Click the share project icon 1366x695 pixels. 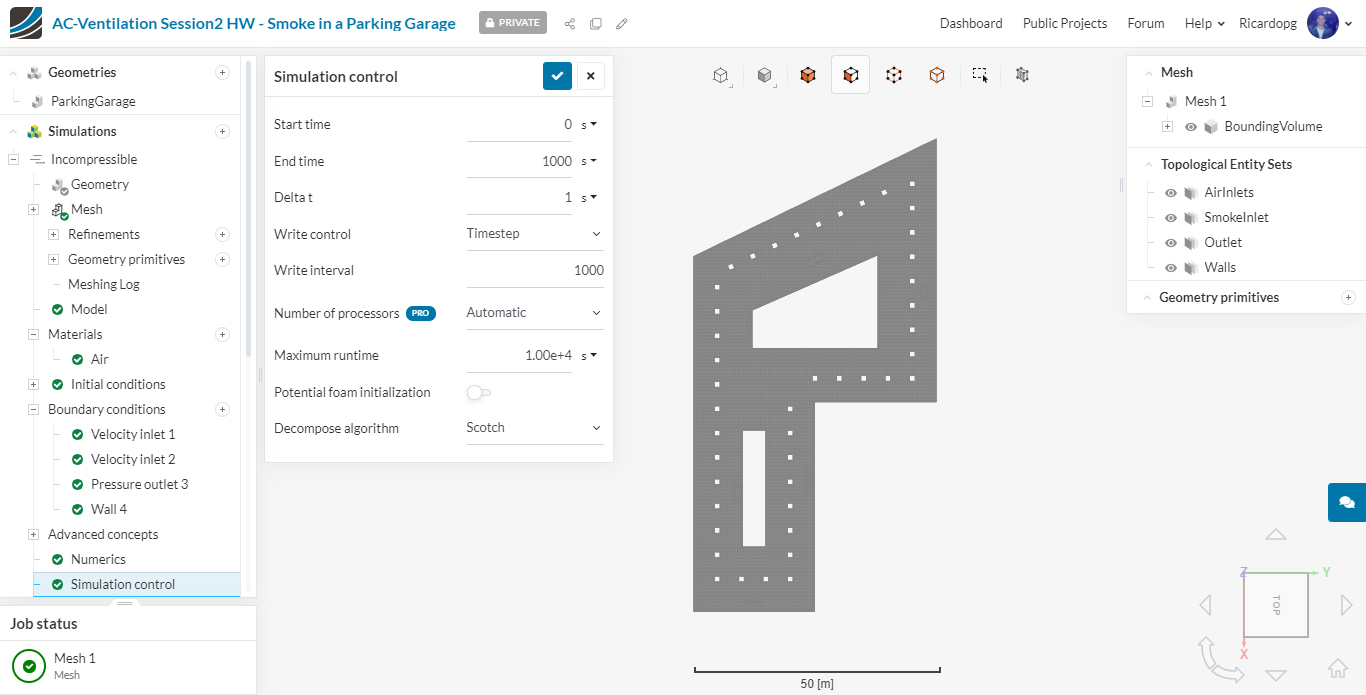570,23
